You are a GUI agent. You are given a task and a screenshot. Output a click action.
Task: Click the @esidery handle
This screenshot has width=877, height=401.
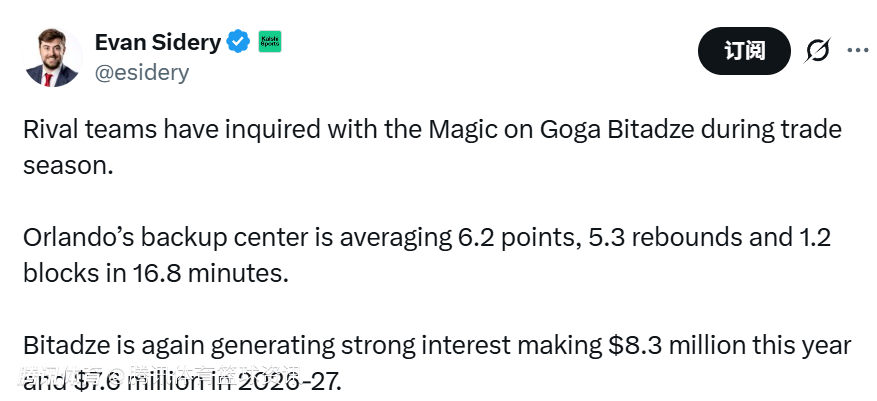tap(141, 72)
